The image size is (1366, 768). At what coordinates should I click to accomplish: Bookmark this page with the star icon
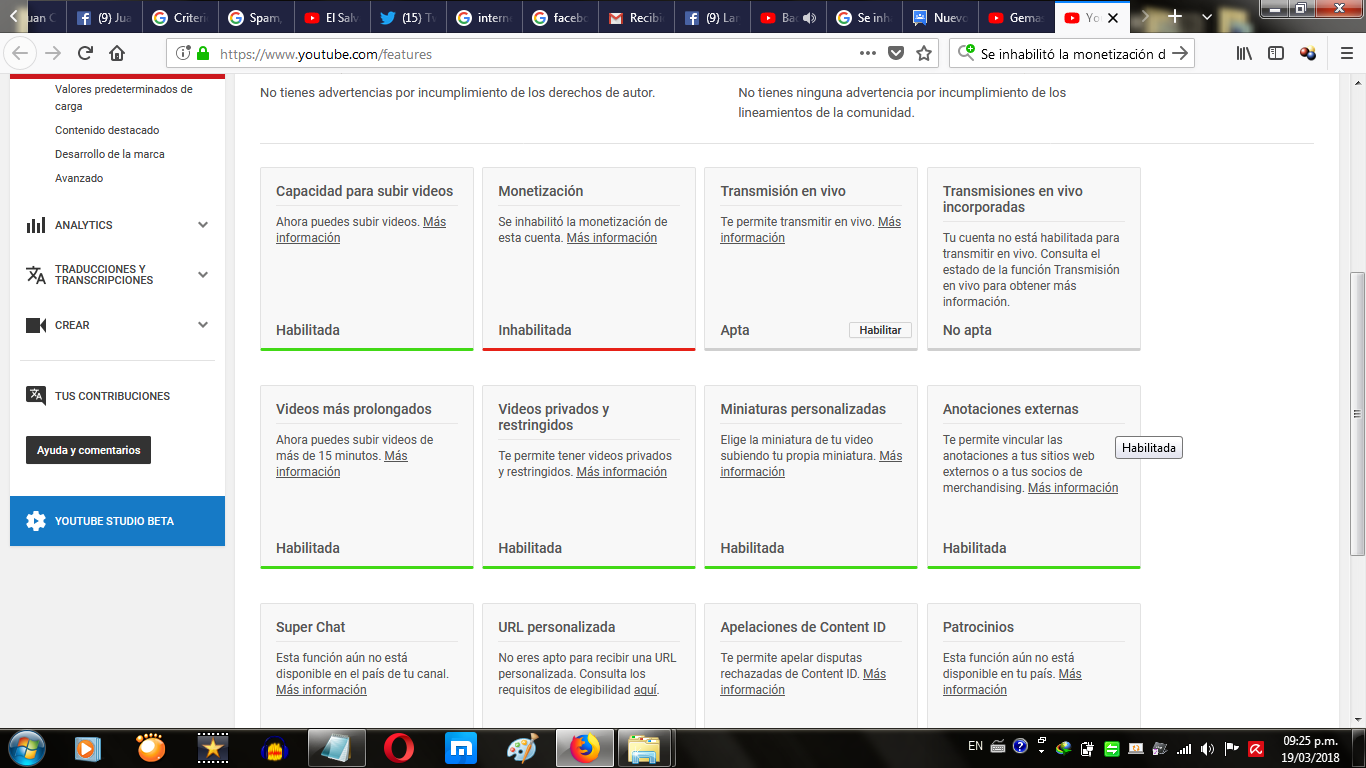924,54
